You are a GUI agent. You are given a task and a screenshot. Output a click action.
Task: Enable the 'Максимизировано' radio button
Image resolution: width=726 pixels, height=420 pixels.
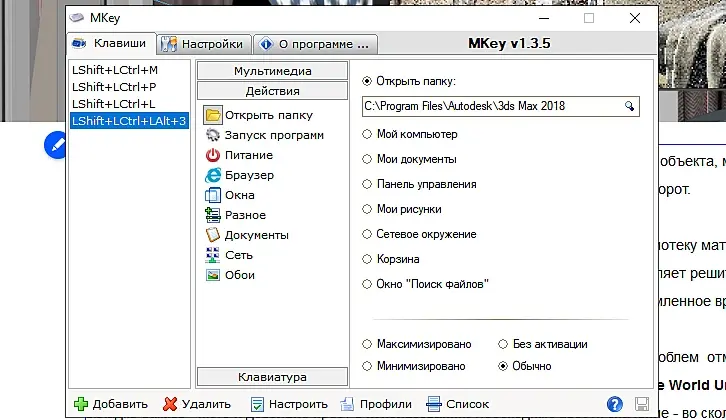tap(367, 344)
